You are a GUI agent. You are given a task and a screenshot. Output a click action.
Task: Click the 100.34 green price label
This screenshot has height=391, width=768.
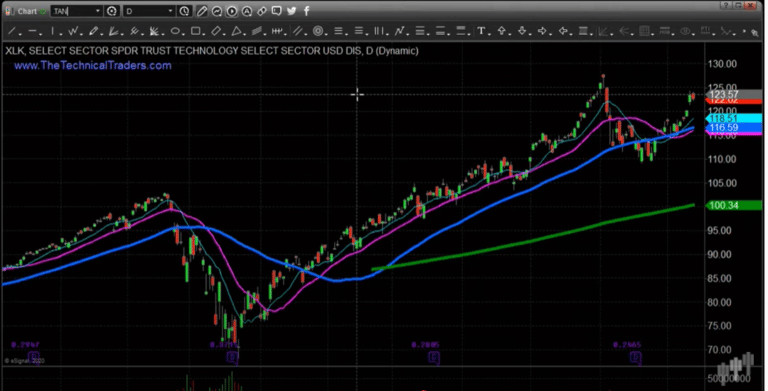tap(734, 205)
